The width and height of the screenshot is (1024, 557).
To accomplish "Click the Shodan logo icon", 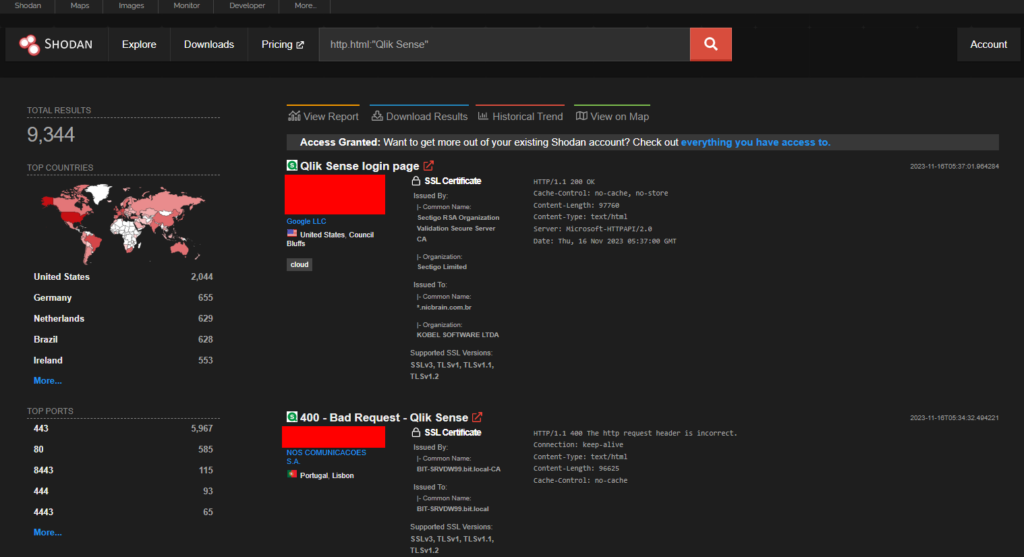I will (x=29, y=44).
